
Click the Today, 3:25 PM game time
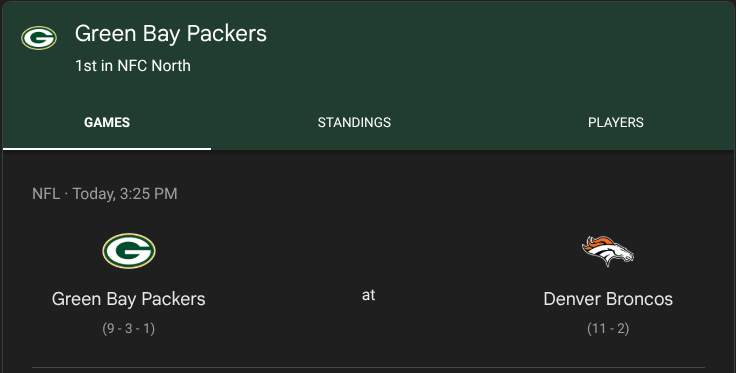tap(125, 194)
